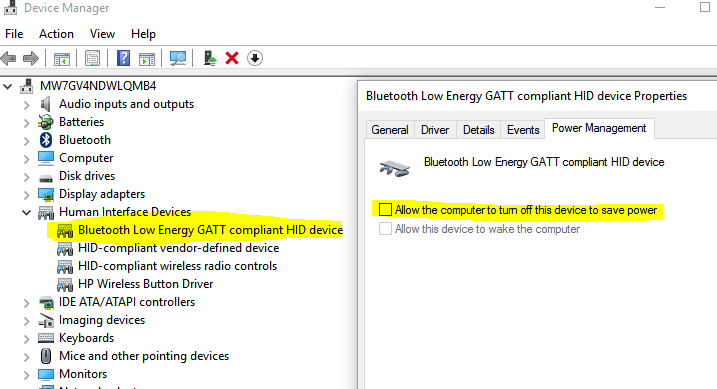Select HP Wireless Button Driver
Screen dimensions: 717x389
[x=145, y=284]
